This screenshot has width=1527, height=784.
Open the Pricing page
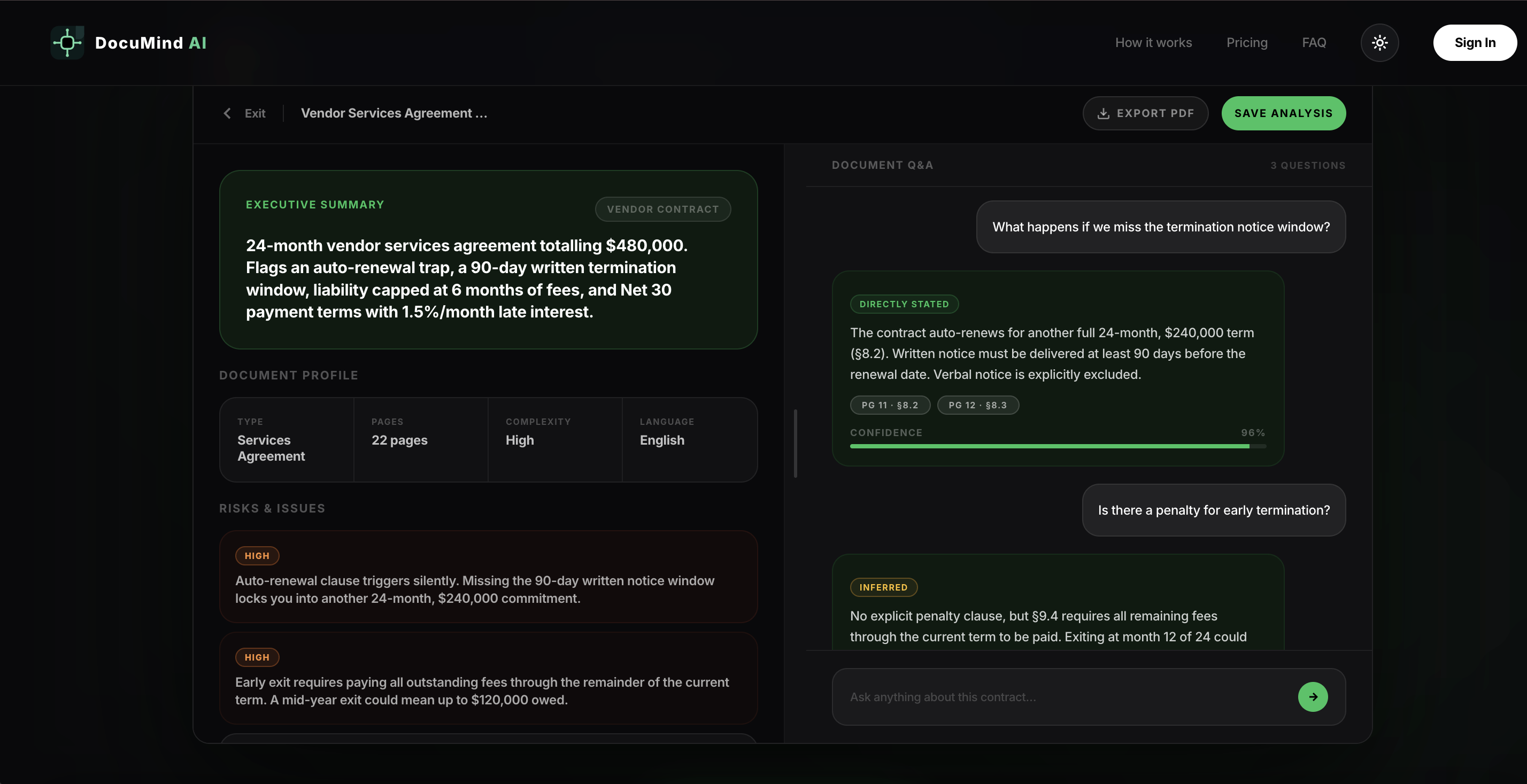[1247, 43]
